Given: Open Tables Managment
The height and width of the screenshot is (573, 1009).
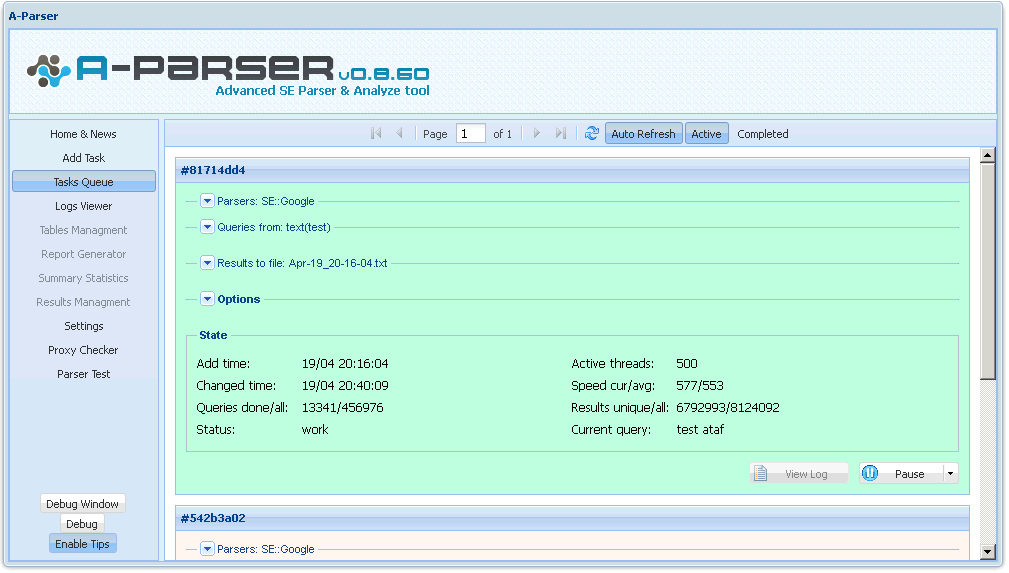Looking at the screenshot, I should 84,230.
